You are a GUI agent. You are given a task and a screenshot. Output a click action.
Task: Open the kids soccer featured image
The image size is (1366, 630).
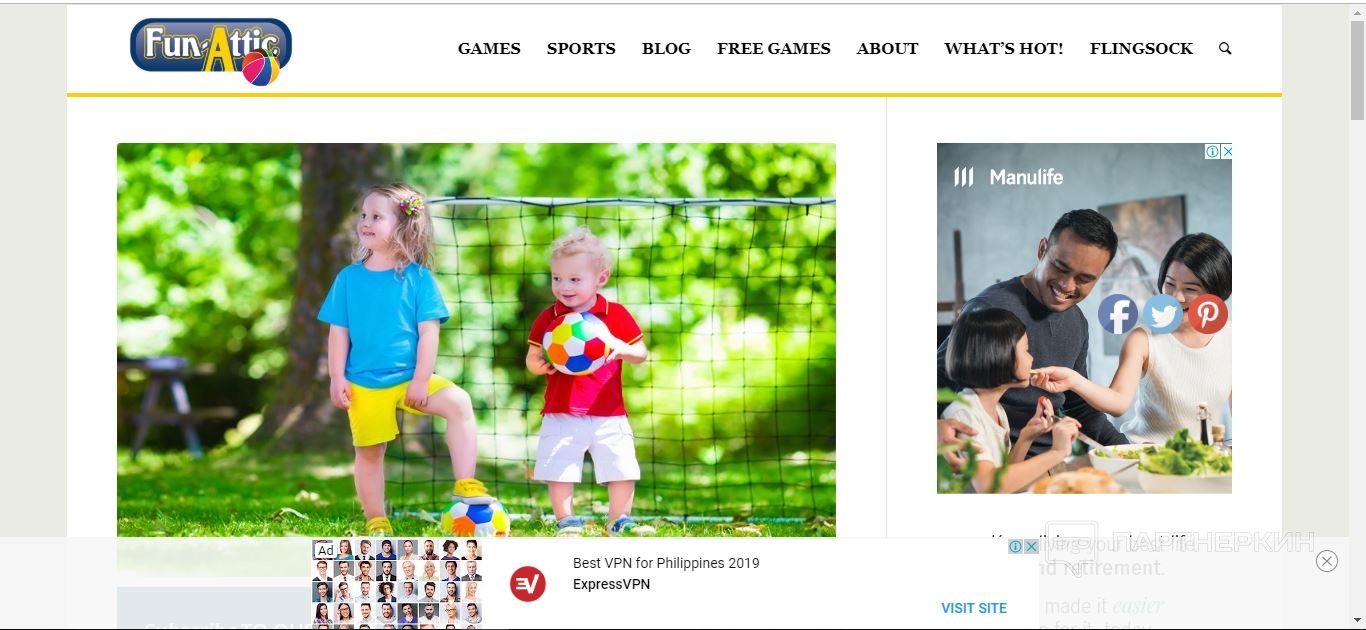(x=476, y=340)
